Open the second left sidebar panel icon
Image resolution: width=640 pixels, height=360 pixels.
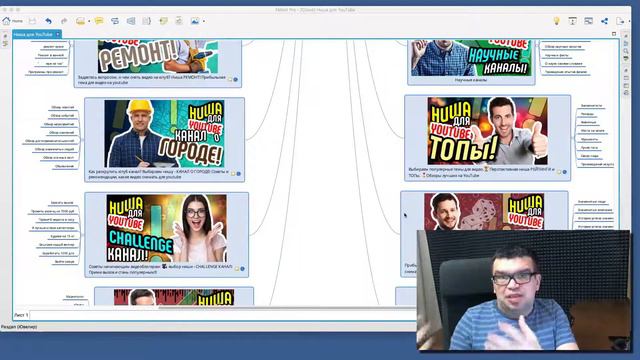click(x=5, y=43)
